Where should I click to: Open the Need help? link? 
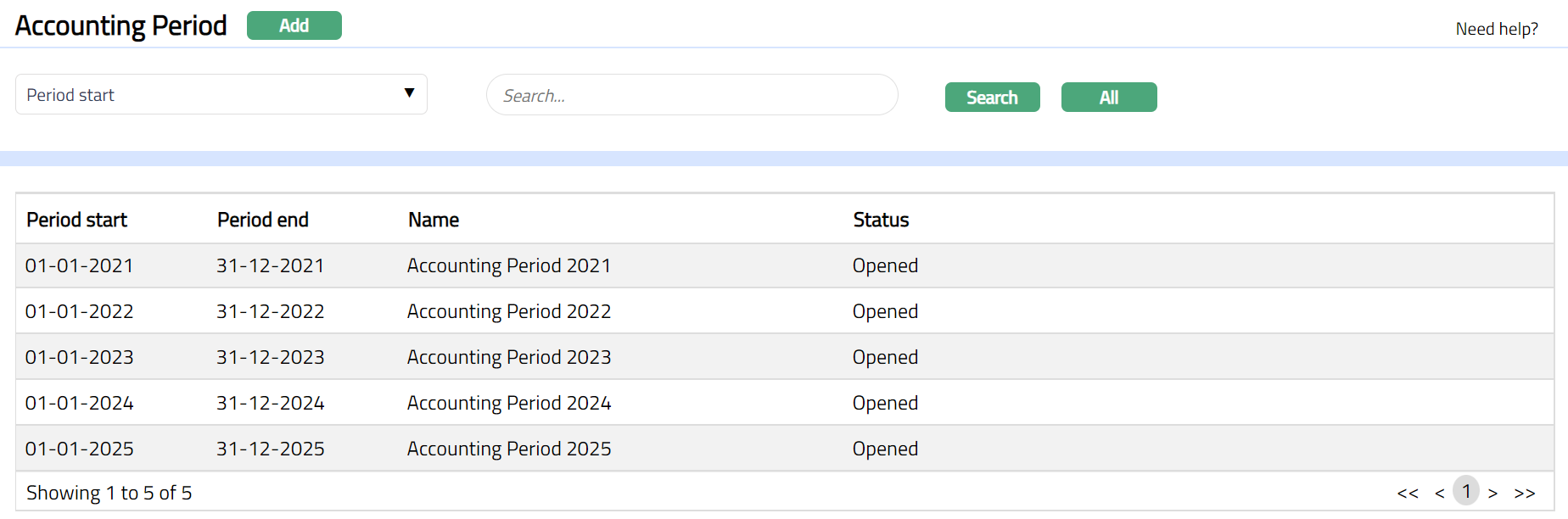point(1496,29)
